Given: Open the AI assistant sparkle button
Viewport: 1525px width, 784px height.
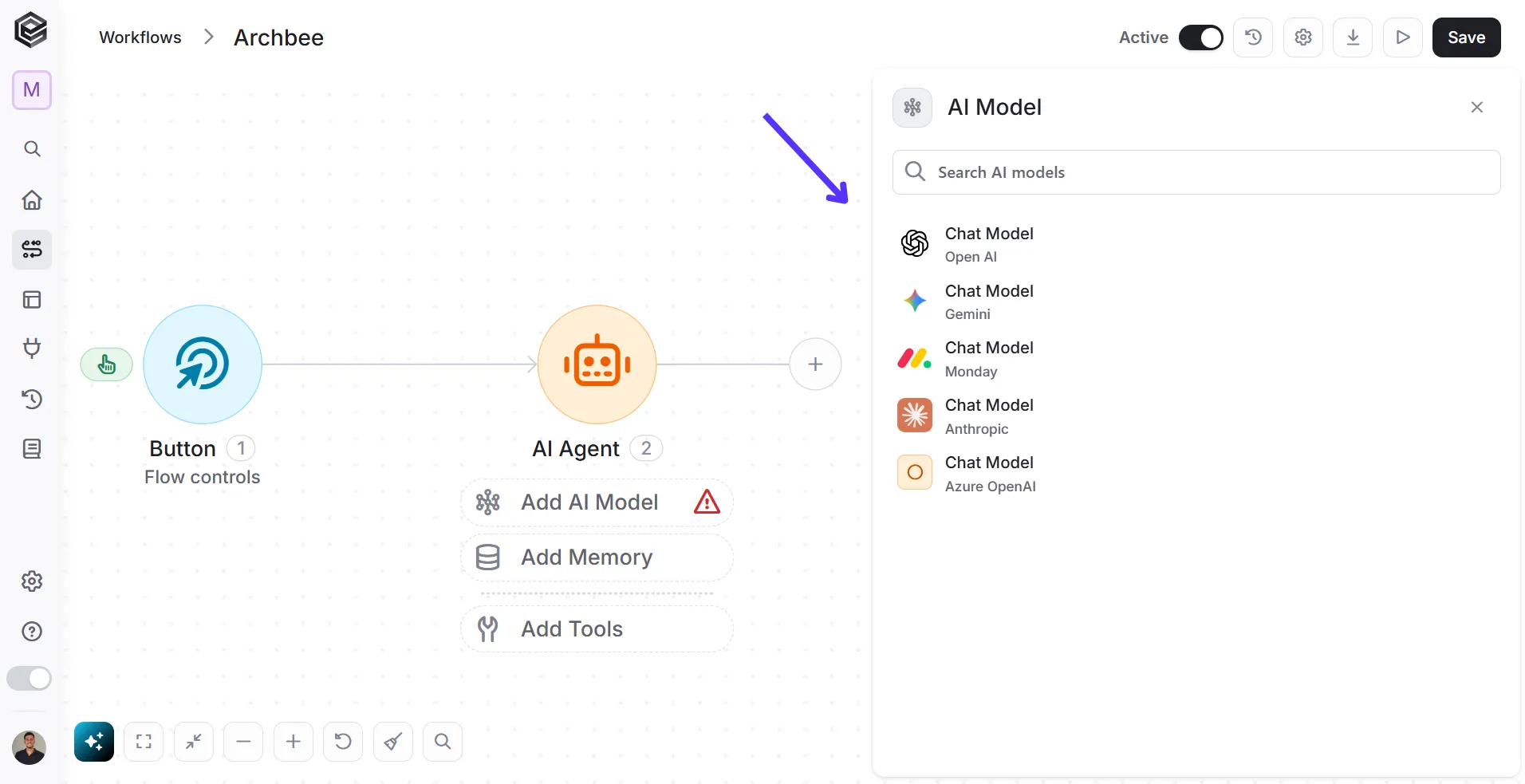Looking at the screenshot, I should pos(94,742).
